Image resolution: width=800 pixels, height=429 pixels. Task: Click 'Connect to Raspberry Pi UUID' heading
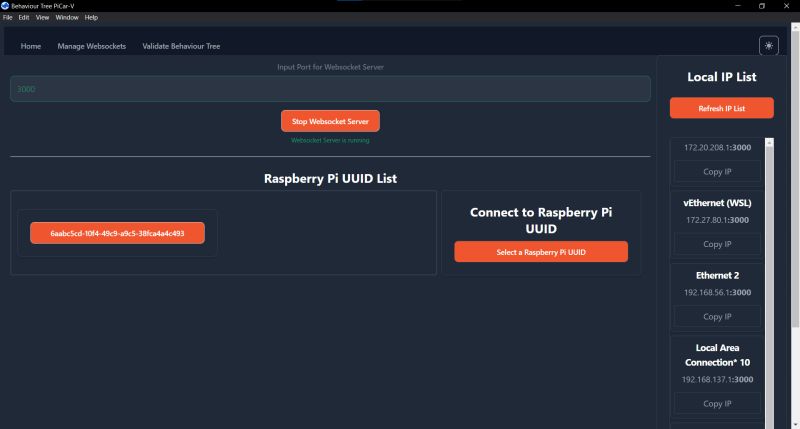[541, 220]
